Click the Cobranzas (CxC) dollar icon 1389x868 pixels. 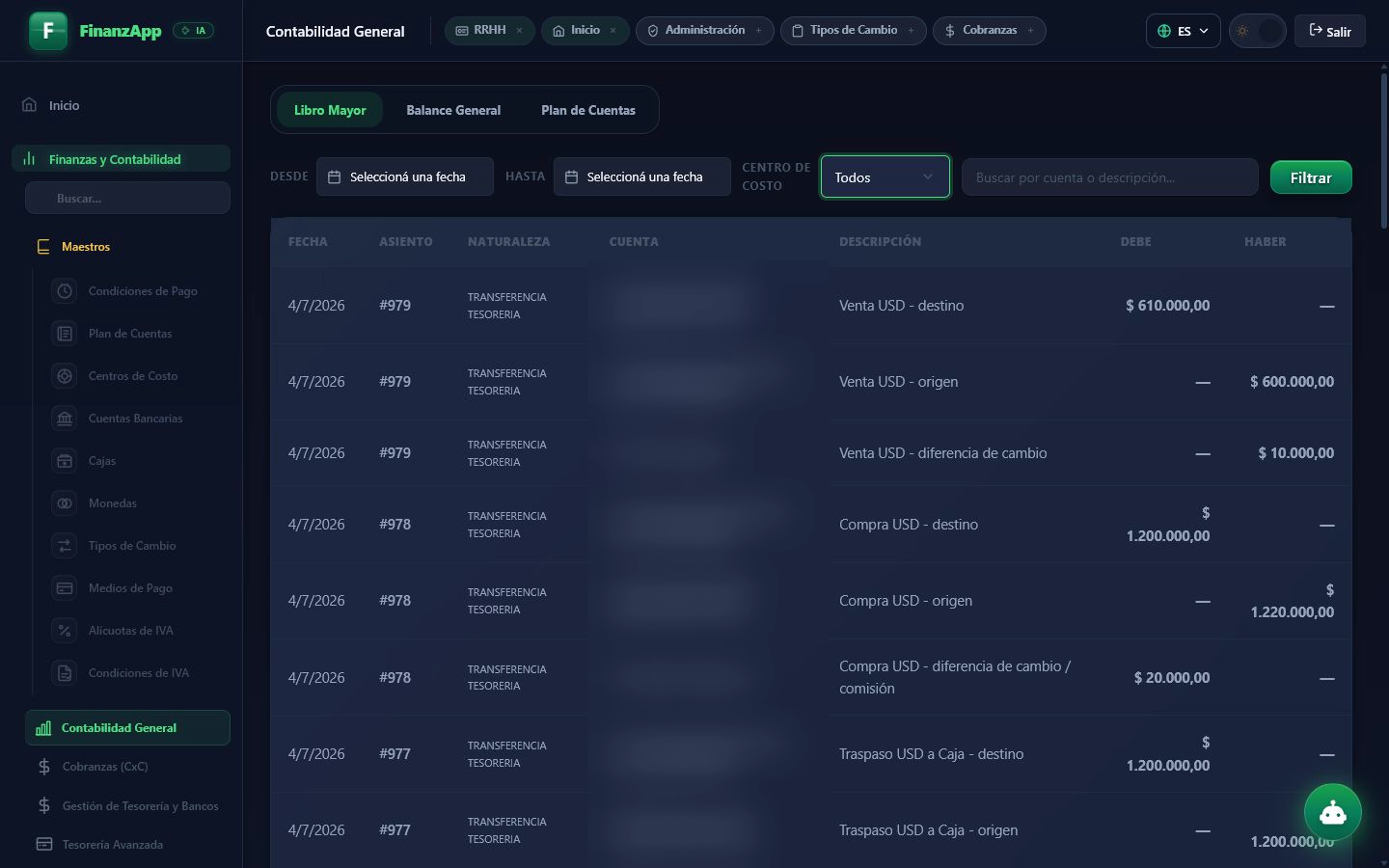point(44,767)
